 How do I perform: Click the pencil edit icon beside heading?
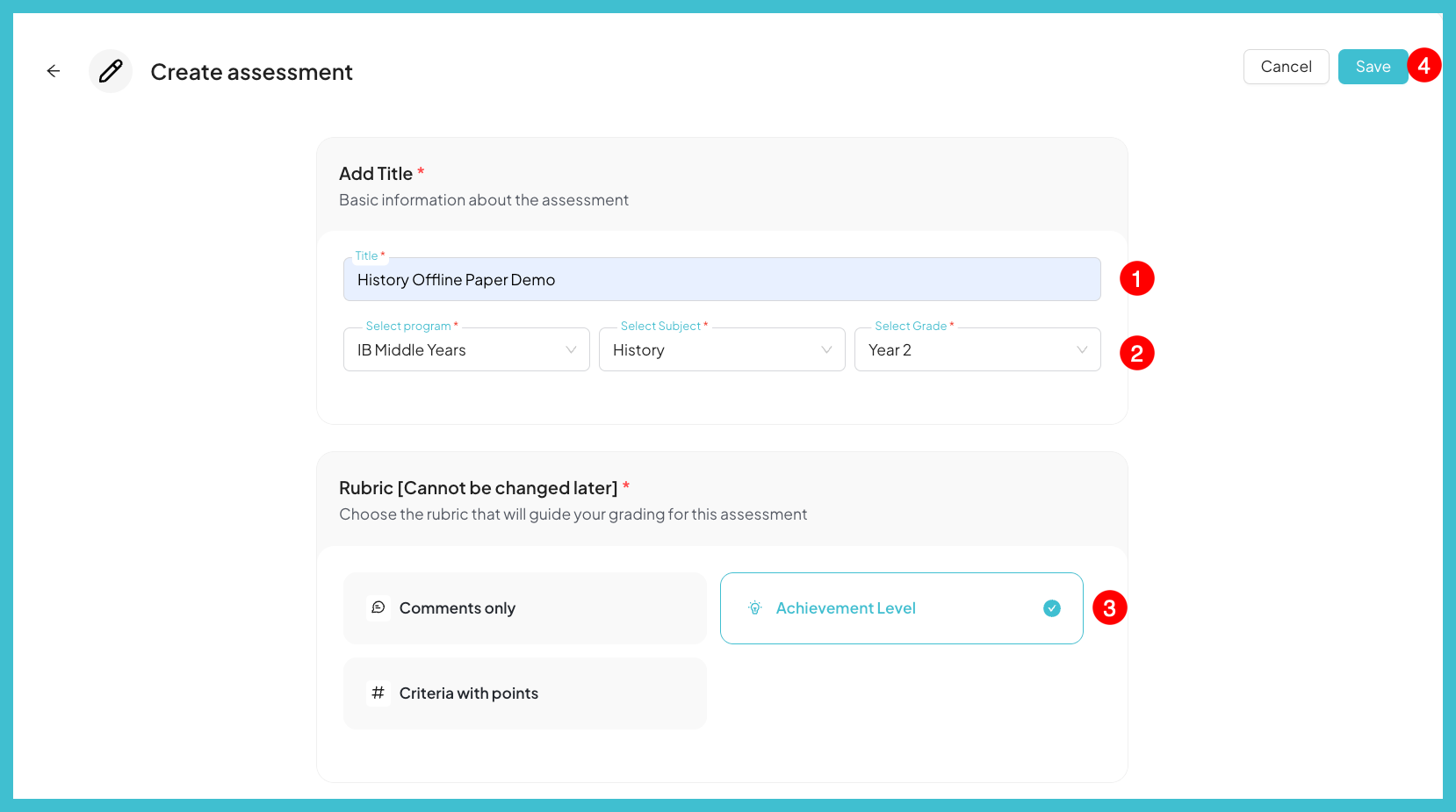[111, 71]
